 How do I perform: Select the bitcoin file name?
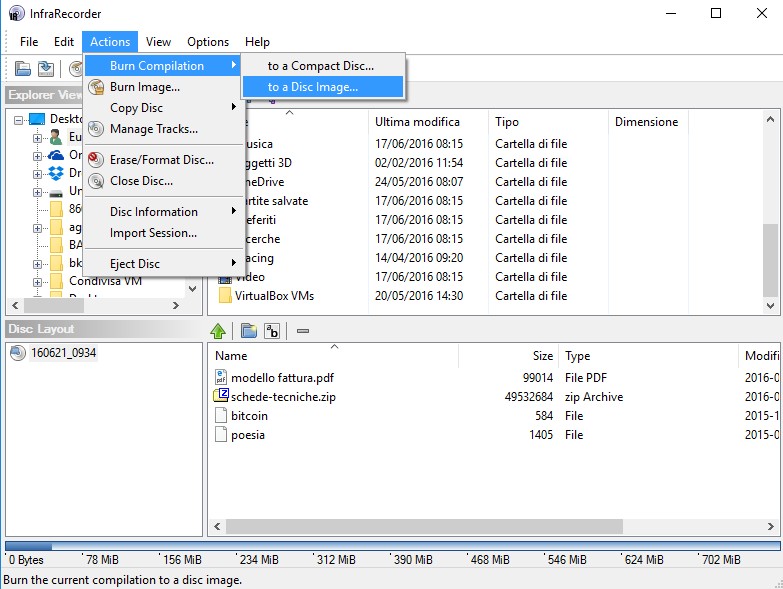coord(249,415)
